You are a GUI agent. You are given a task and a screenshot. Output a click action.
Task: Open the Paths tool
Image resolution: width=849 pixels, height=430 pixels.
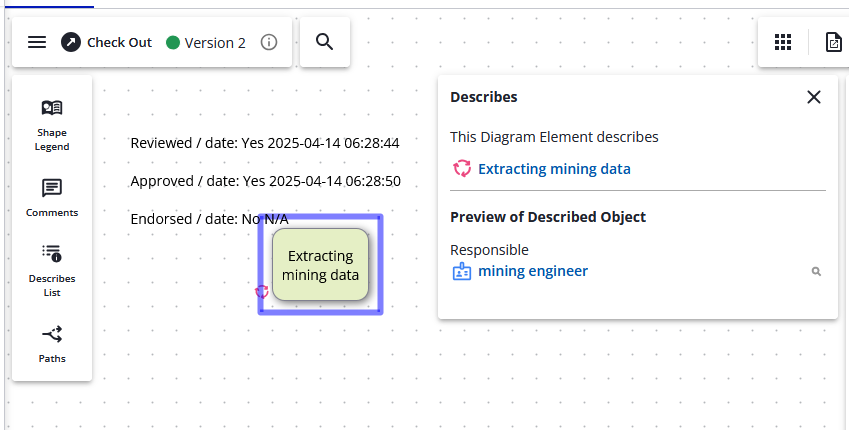[x=52, y=342]
